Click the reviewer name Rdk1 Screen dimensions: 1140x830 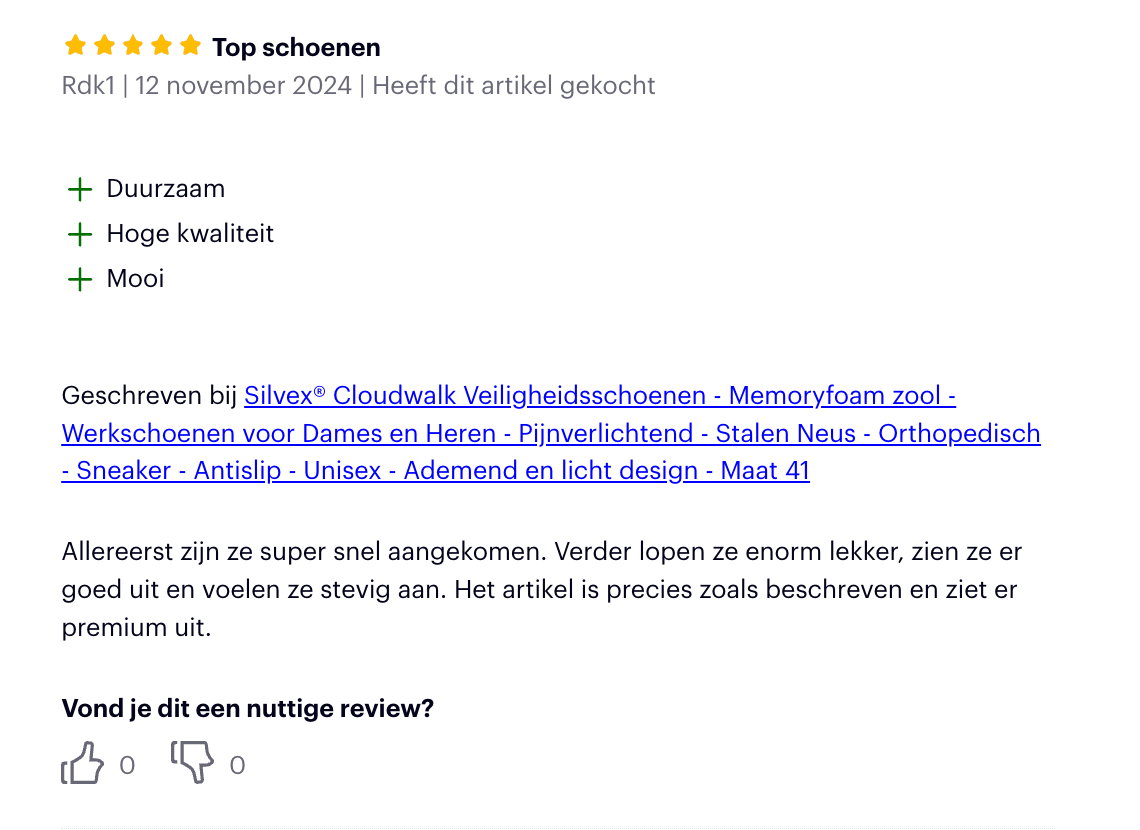[x=88, y=86]
